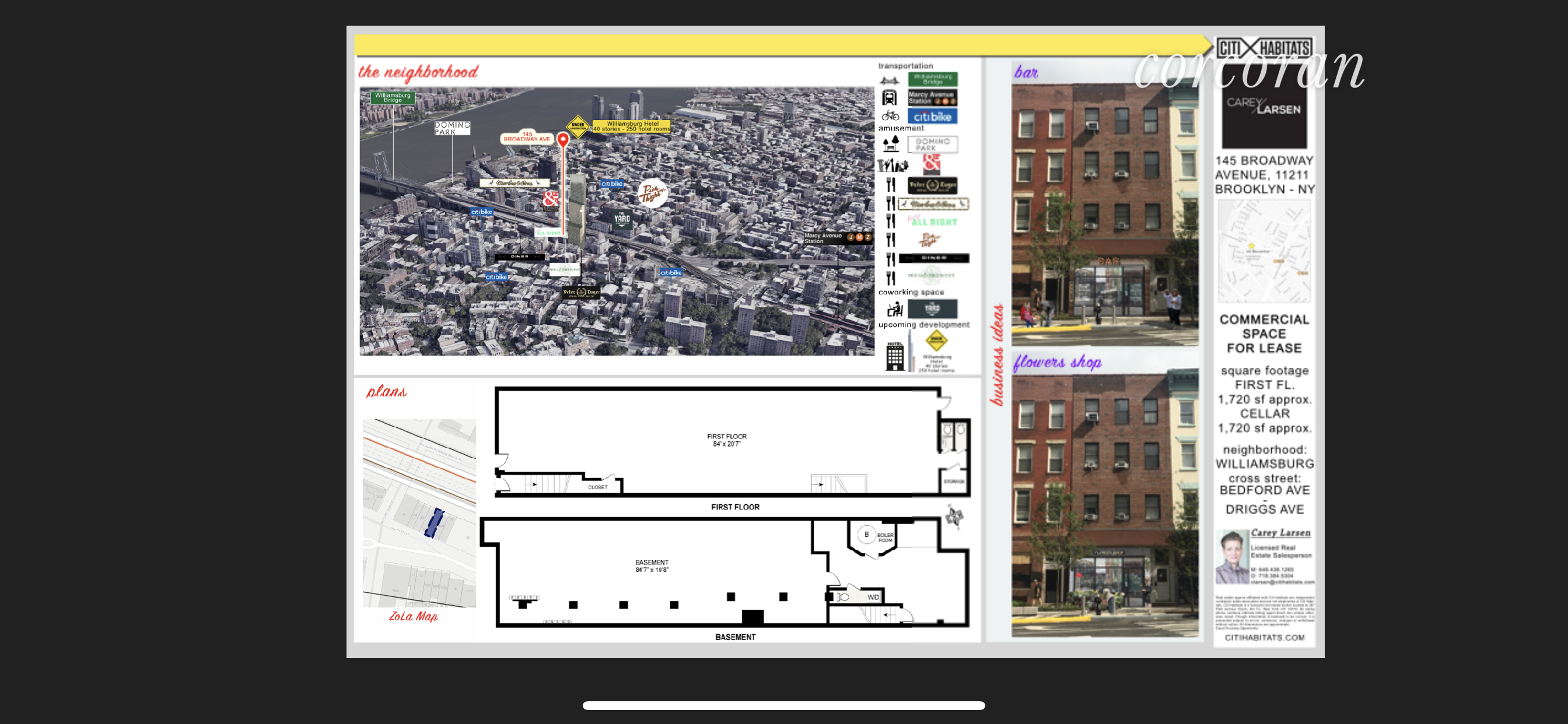The width and height of the screenshot is (1568, 724).
Task: Click fork-knife icon beside Peter Luger logo
Action: click(891, 185)
